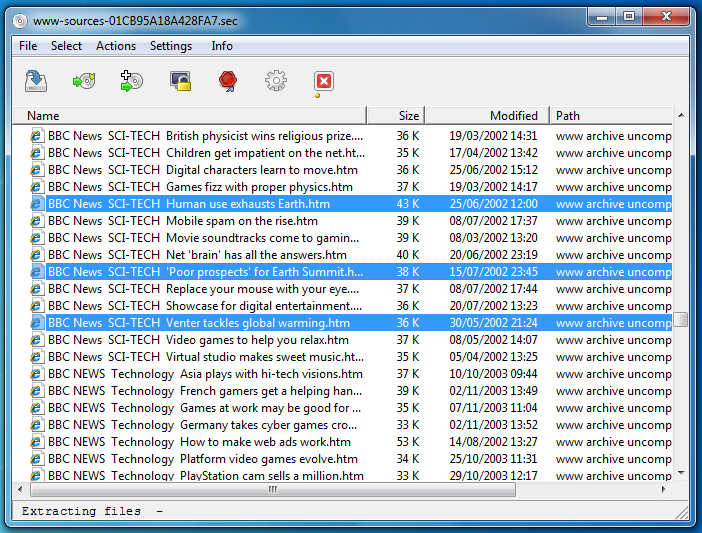Image resolution: width=702 pixels, height=533 pixels.
Task: Select 'PlayStation cam sells a million.htm' file
Action: tap(206, 475)
